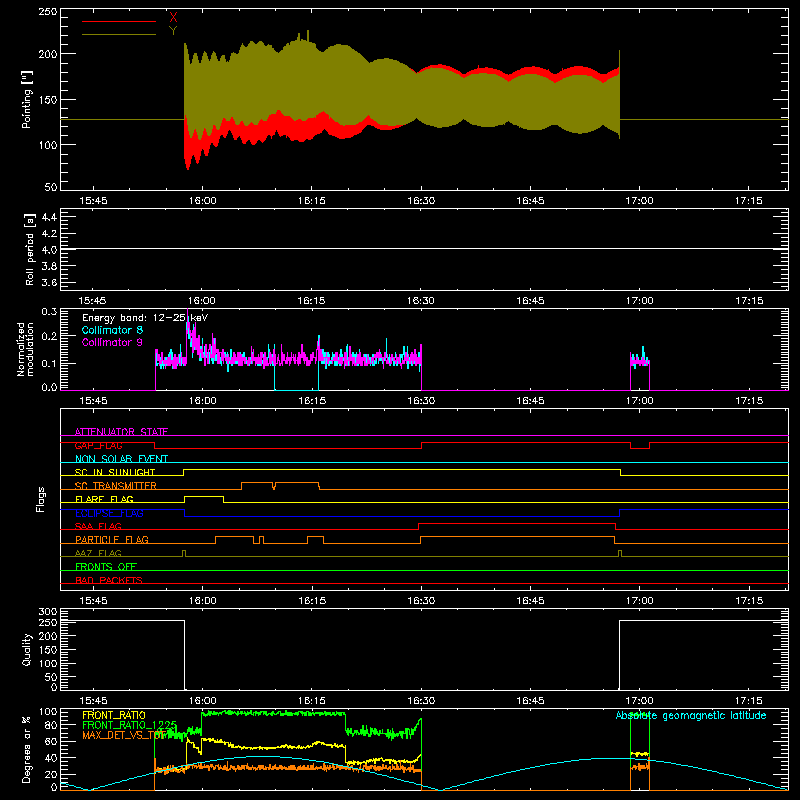Select the PARTICLE_FLAG label
800x800 pixels.
pos(112,539)
